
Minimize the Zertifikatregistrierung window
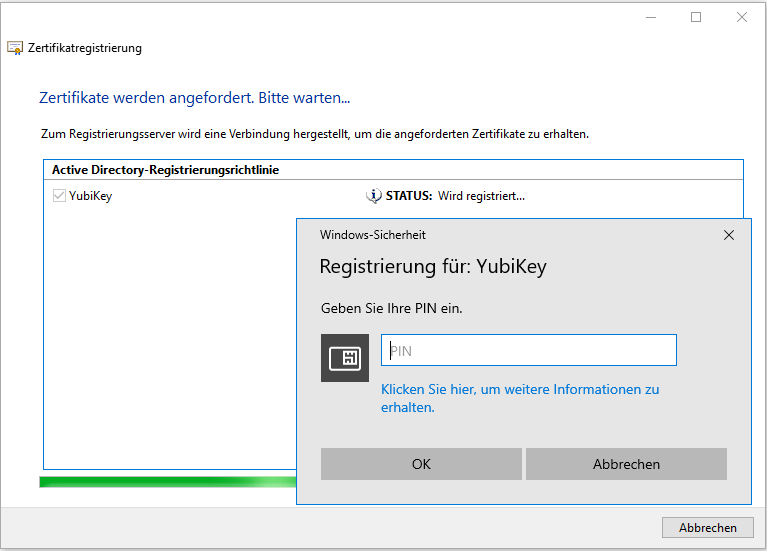coord(651,17)
